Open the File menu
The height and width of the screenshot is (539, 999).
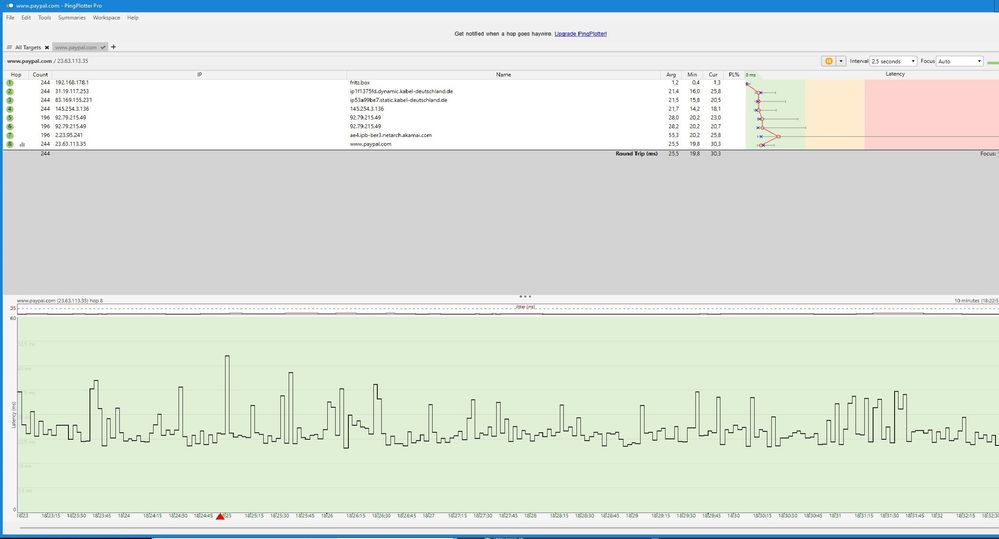(x=10, y=18)
